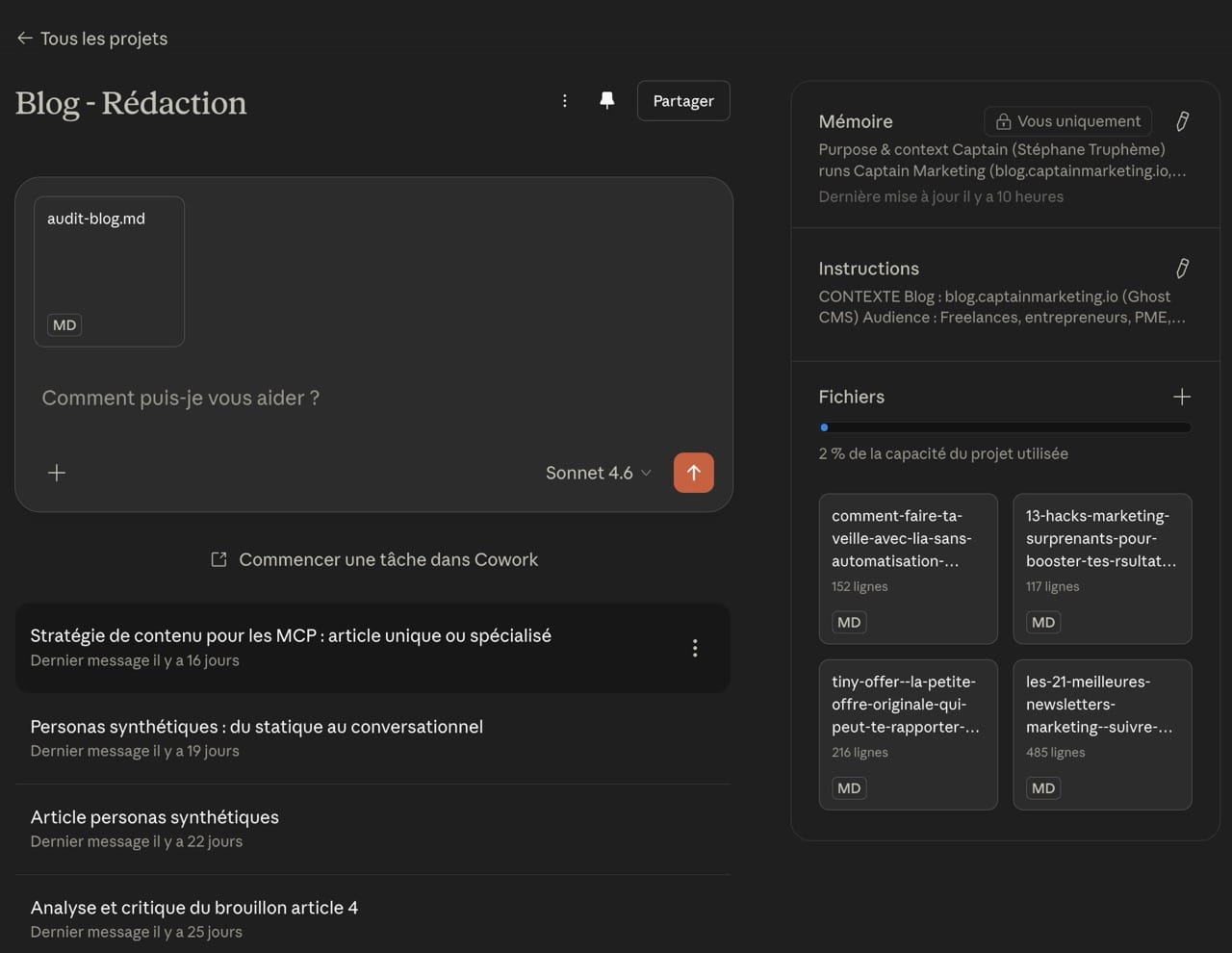Edit the Mémoire with the pencil icon
This screenshot has width=1232, height=953.
point(1182,121)
